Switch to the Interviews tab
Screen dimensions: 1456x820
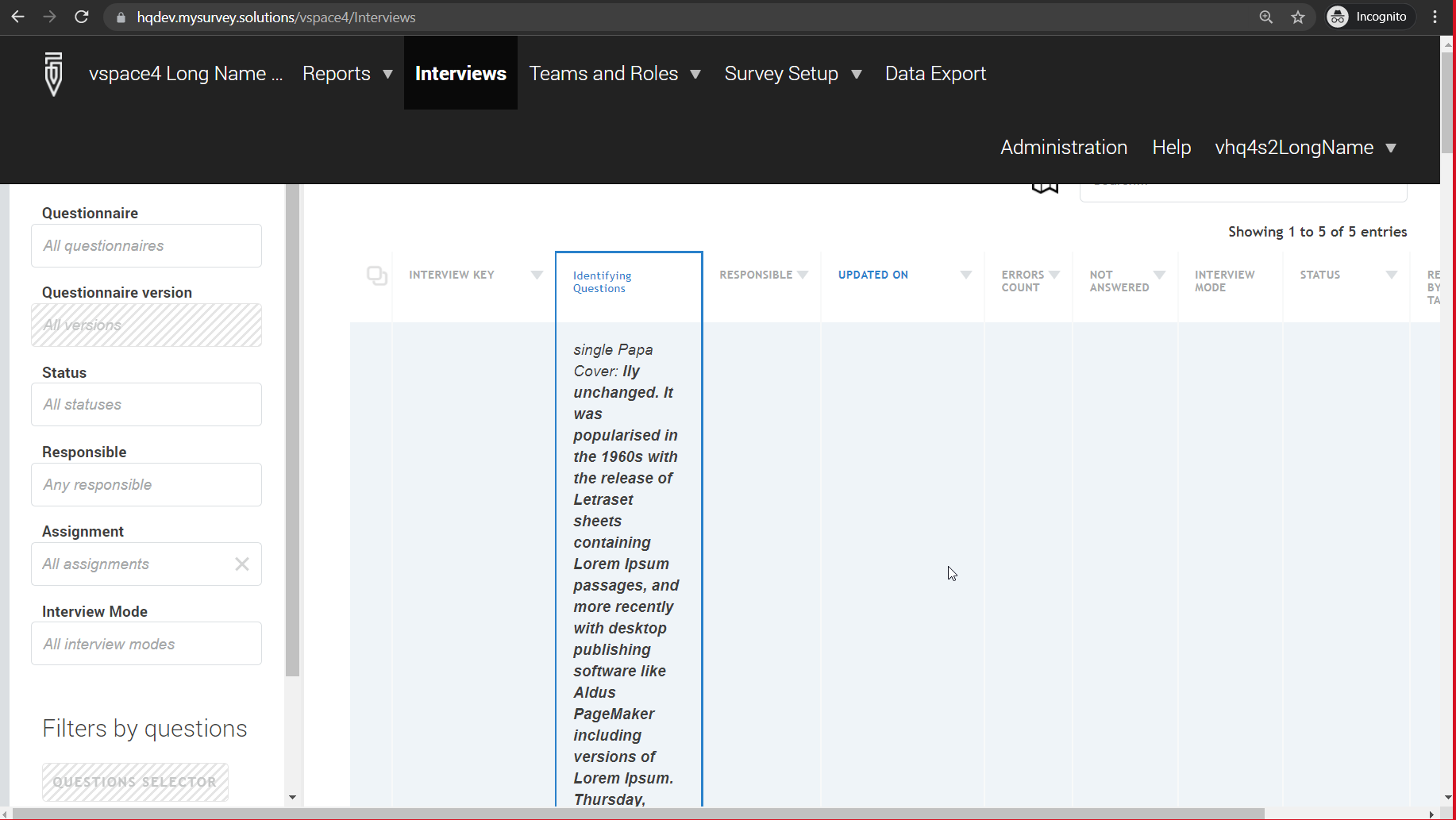pyautogui.click(x=460, y=73)
